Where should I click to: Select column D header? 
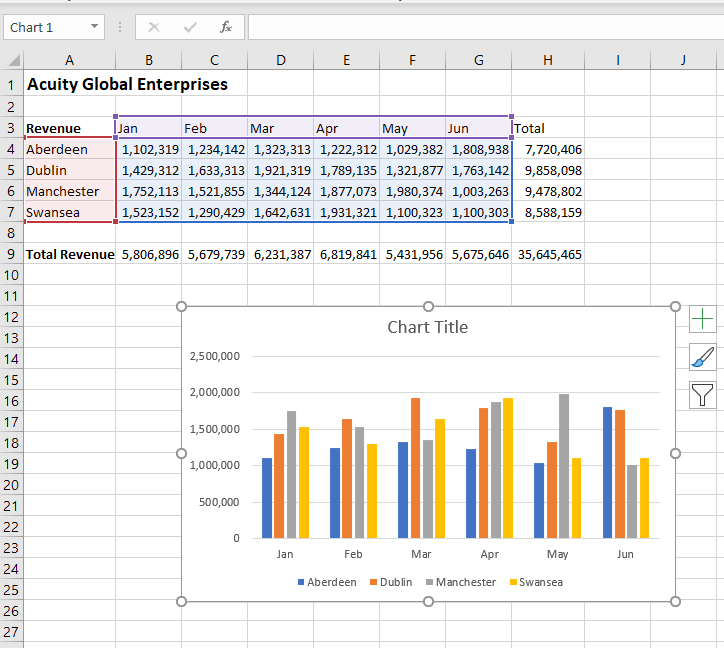pos(280,60)
